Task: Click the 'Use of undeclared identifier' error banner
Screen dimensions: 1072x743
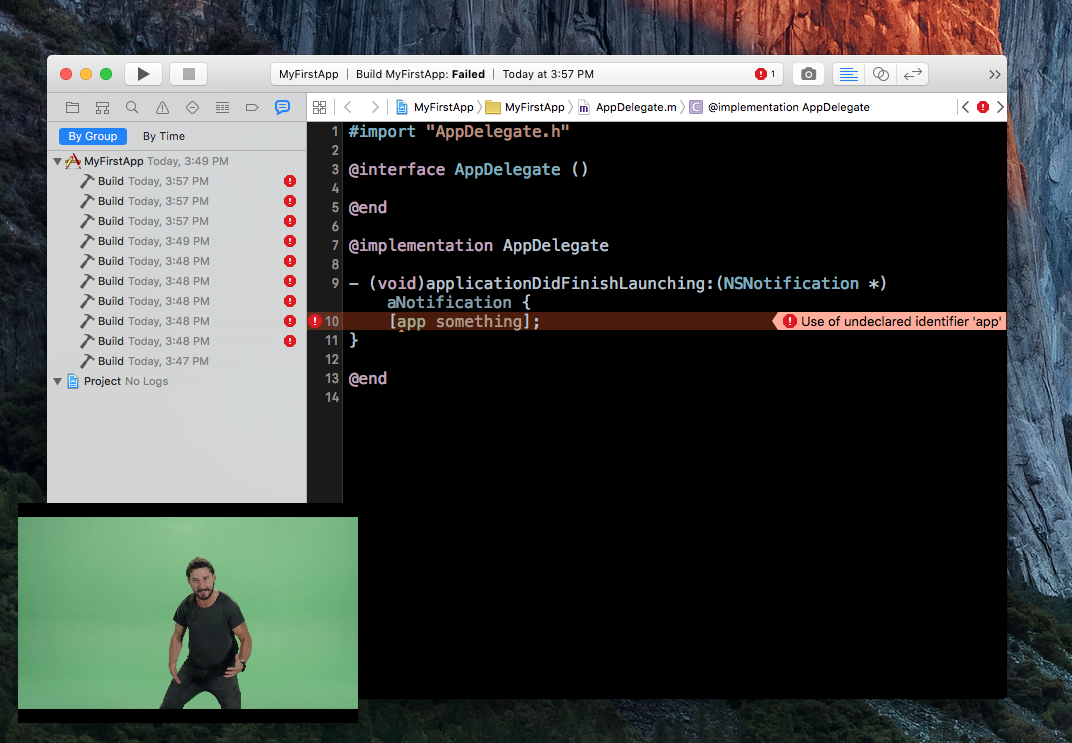Action: click(x=891, y=321)
